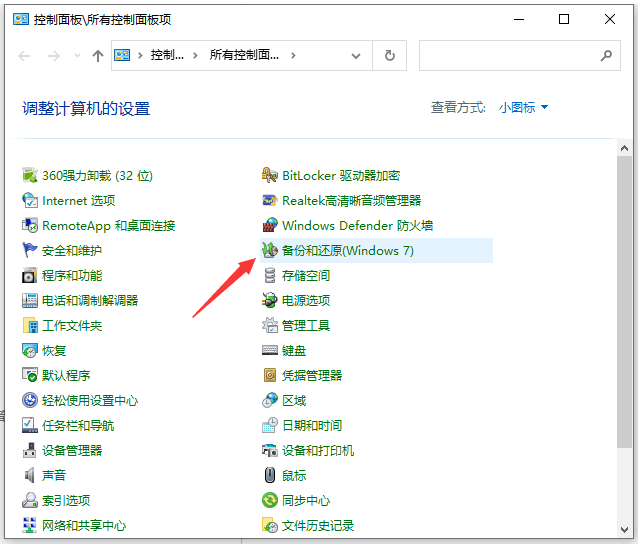Click the 索引选项 icon
The height and width of the screenshot is (544, 638).
pyautogui.click(x=30, y=500)
